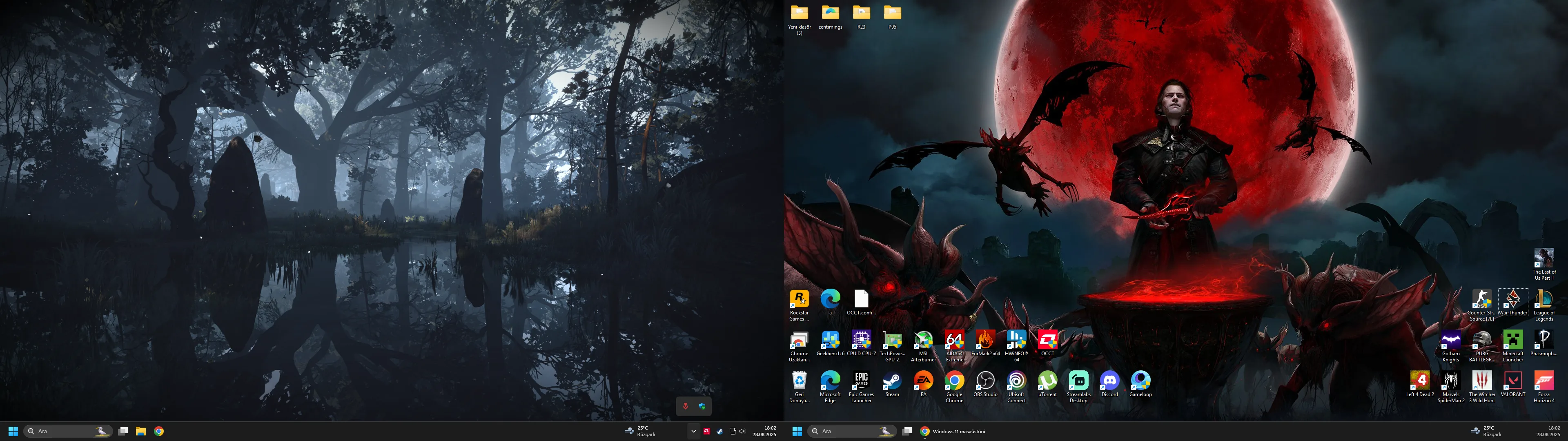The height and width of the screenshot is (441, 1568).
Task: Select the Geri Dönüşüm recycle bin icon
Action: click(799, 388)
